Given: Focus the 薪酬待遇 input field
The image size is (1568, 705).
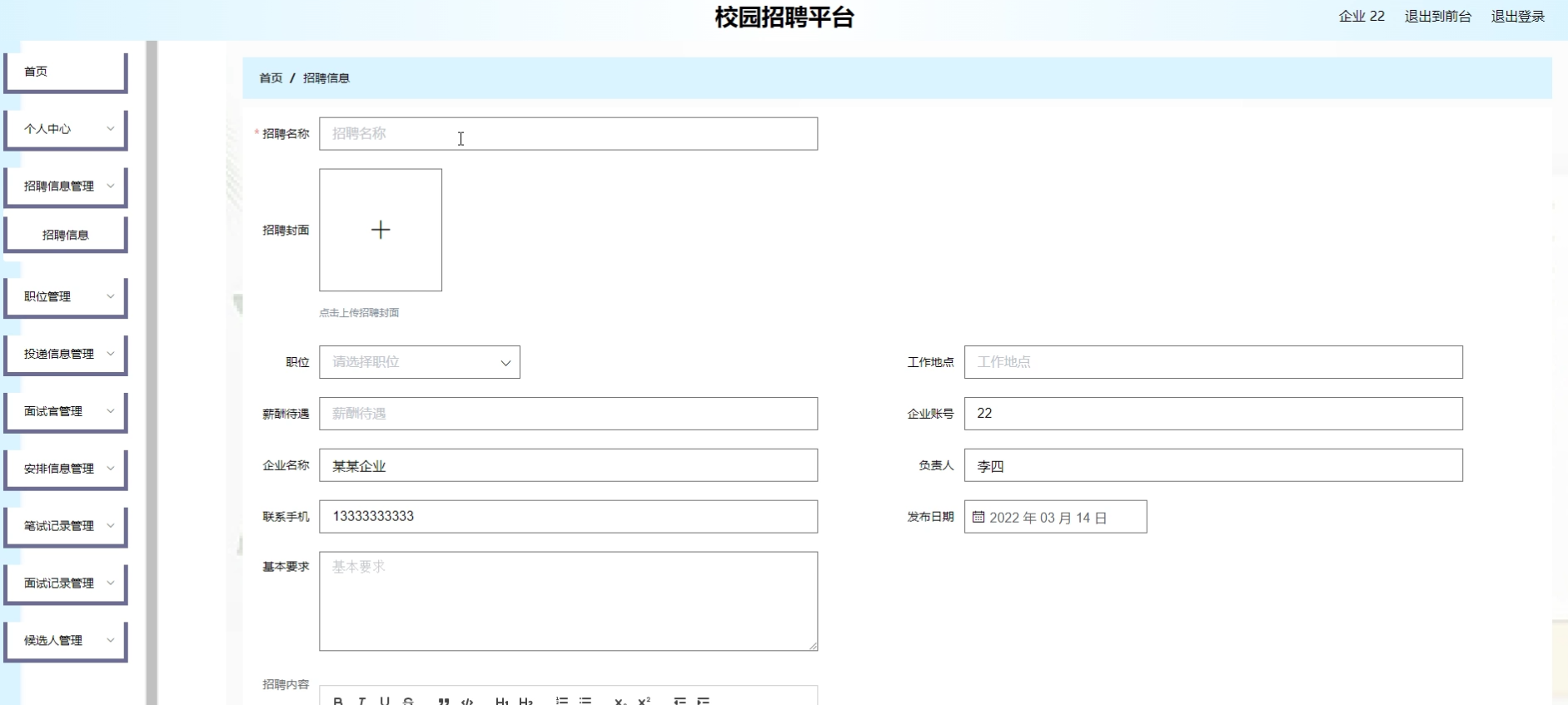Looking at the screenshot, I should coord(569,414).
